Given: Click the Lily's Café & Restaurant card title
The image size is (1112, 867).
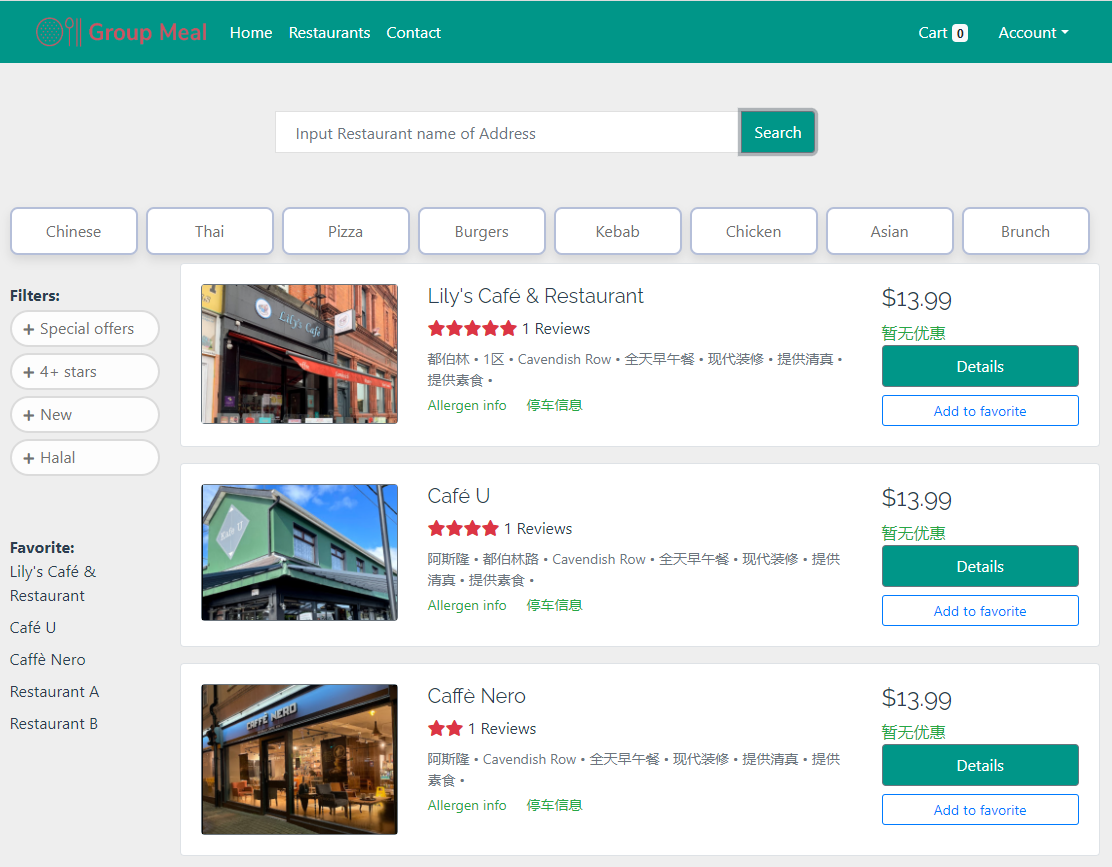Looking at the screenshot, I should tap(535, 296).
